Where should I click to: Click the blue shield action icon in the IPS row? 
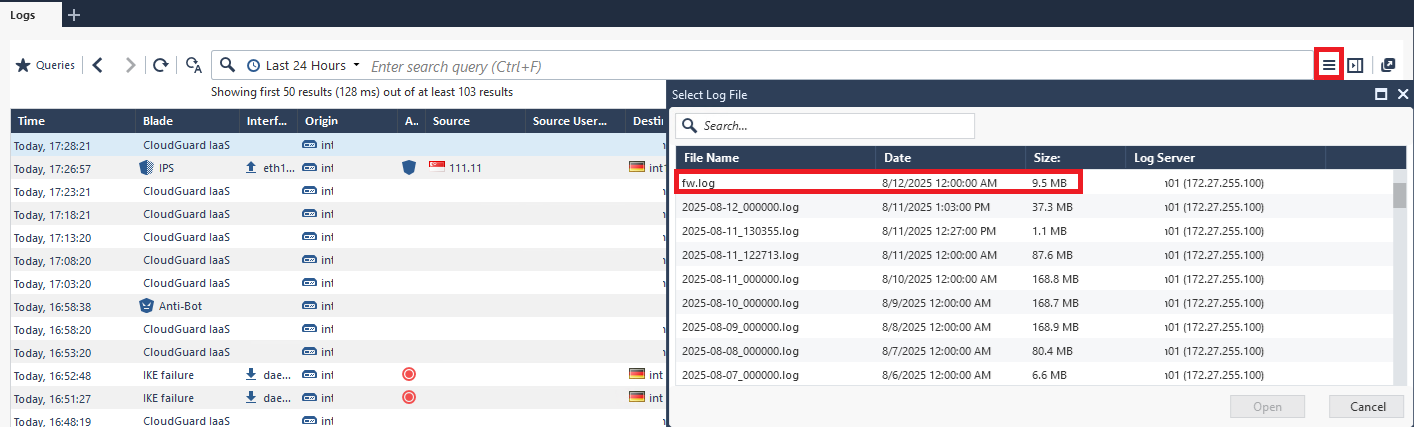point(408,168)
